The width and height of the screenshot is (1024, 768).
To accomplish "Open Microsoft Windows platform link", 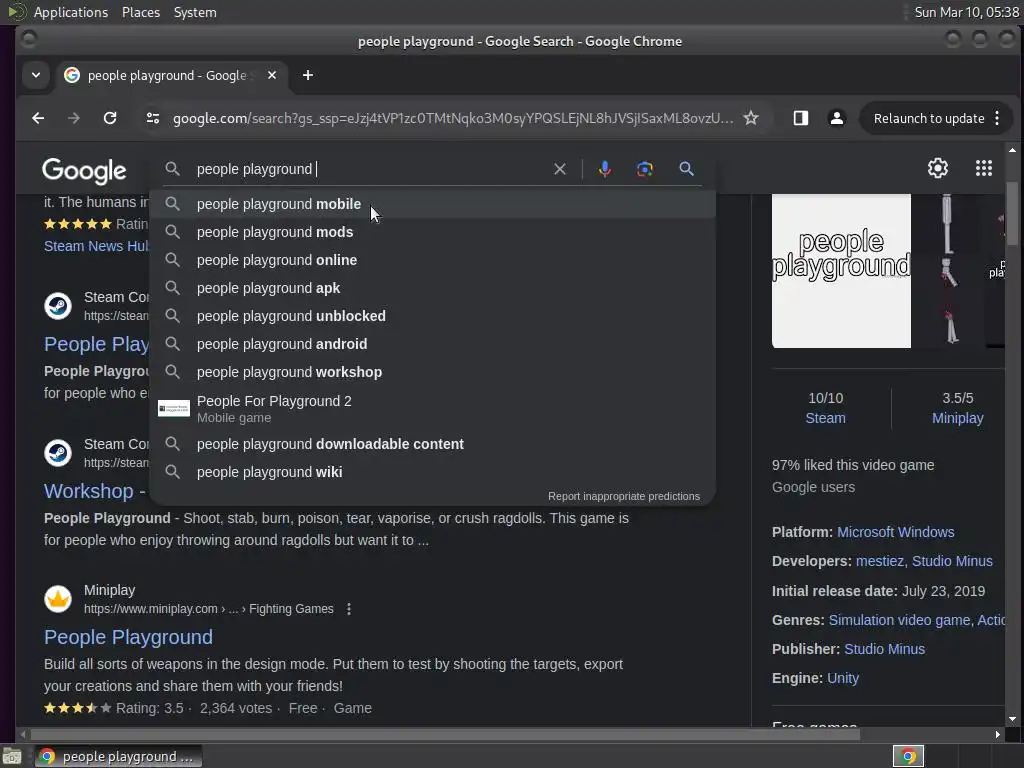I will [895, 532].
